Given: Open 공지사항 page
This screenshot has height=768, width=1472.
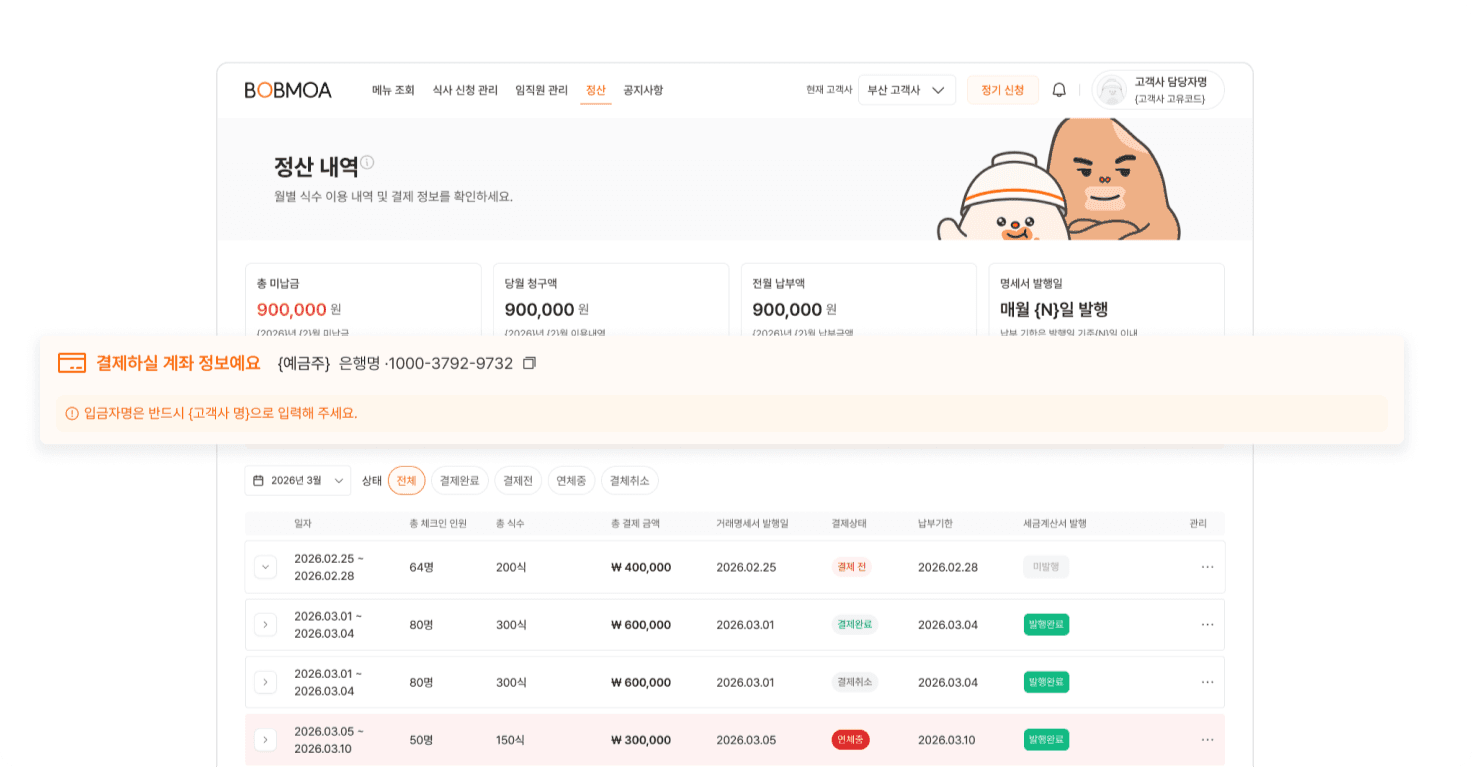Looking at the screenshot, I should click(x=643, y=90).
